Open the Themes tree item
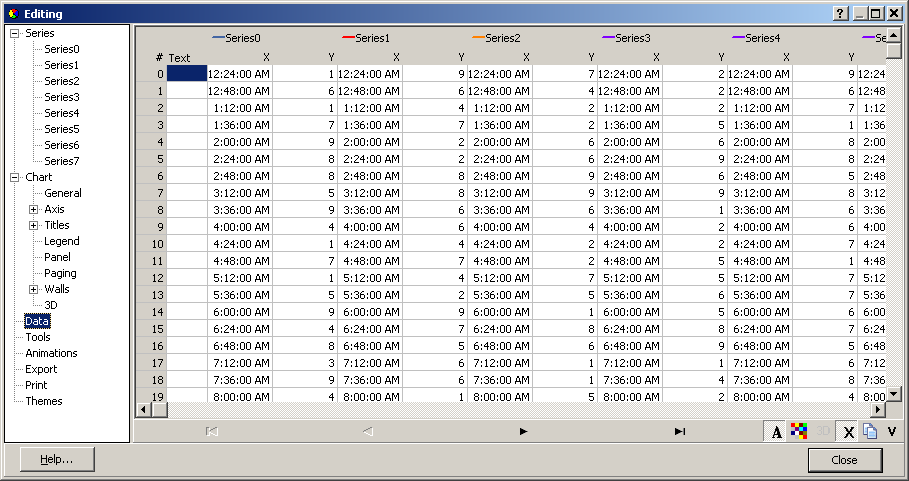The image size is (909, 481). (43, 401)
